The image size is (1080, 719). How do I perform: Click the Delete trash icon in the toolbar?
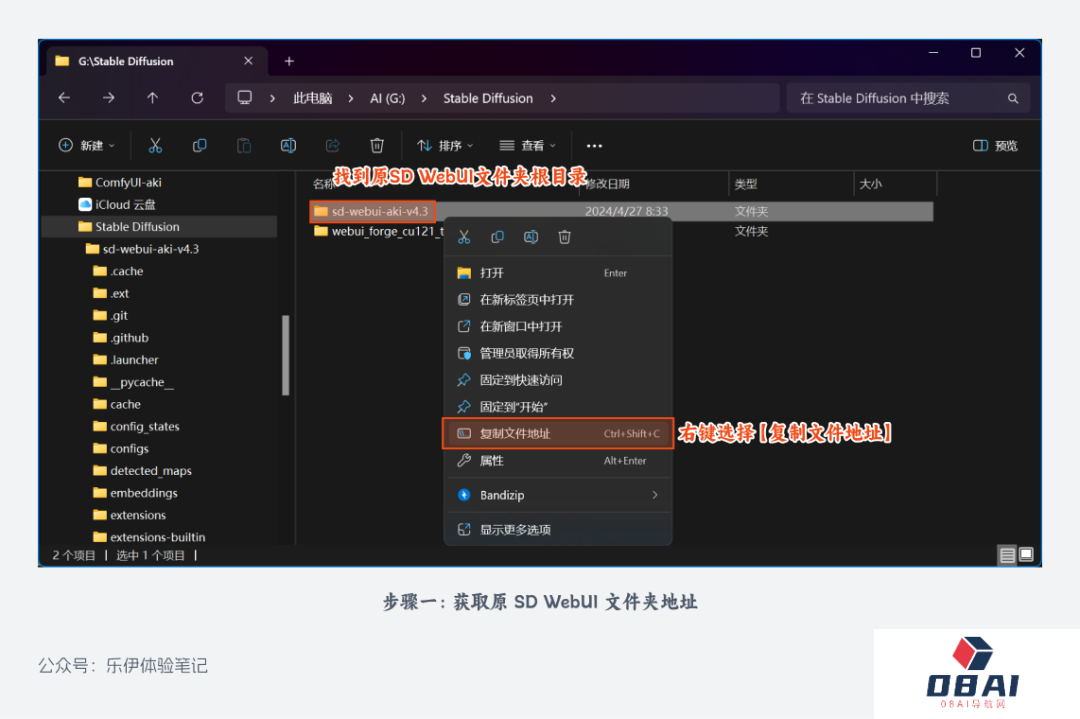point(377,145)
